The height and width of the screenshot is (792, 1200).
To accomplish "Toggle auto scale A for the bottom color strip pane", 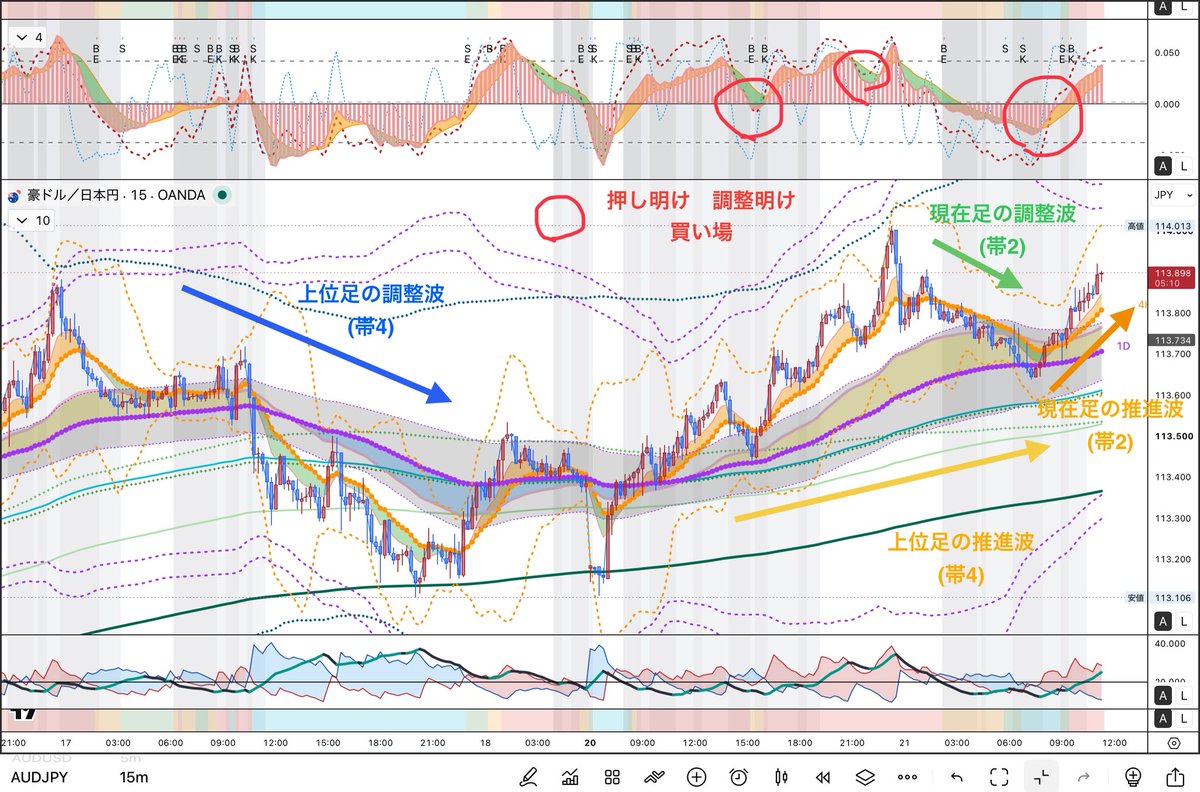I will (1161, 720).
